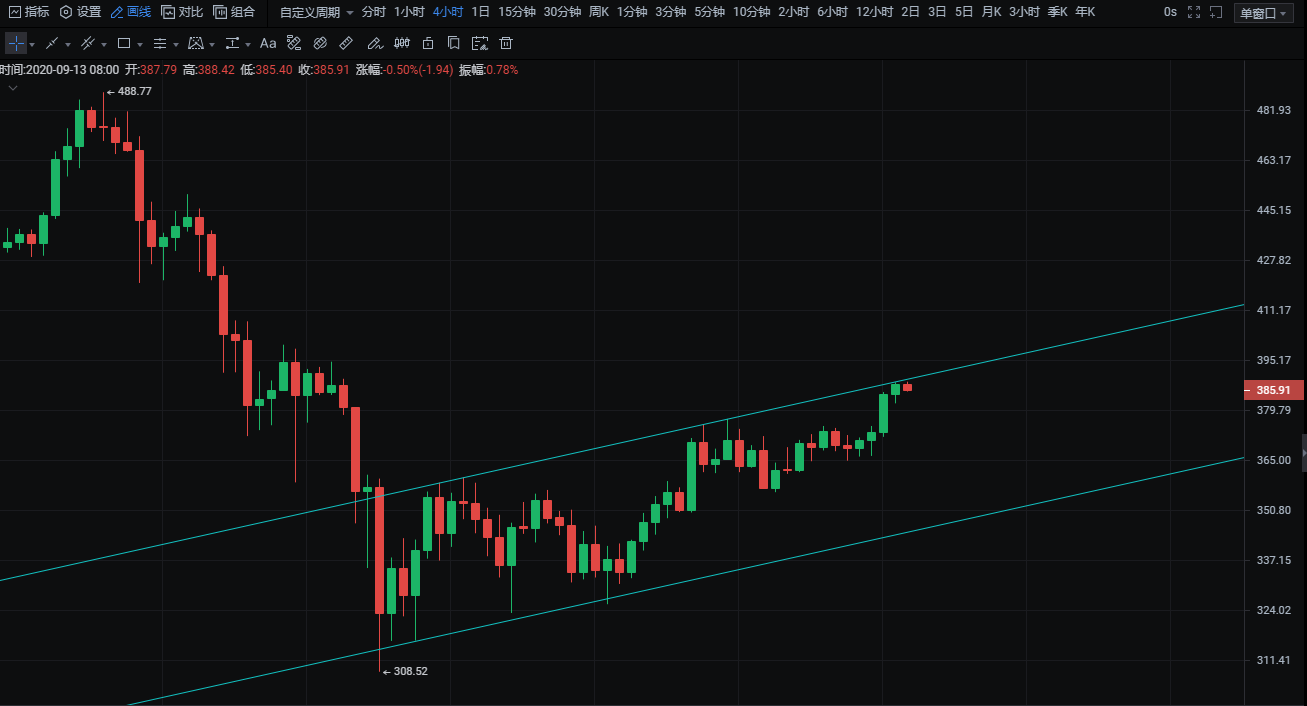
Task: Pick the ruler measurement tool
Action: tap(346, 44)
